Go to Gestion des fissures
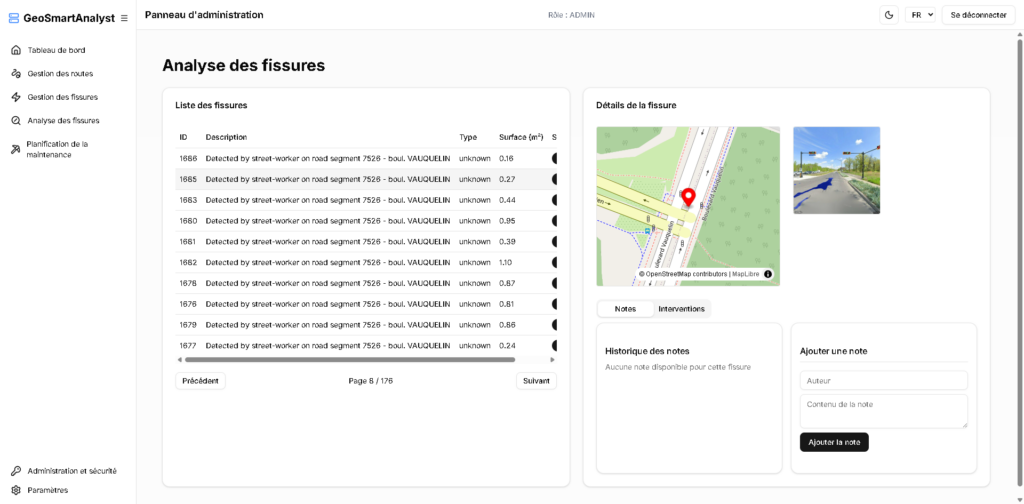The width and height of the screenshot is (1024, 504). pos(62,97)
